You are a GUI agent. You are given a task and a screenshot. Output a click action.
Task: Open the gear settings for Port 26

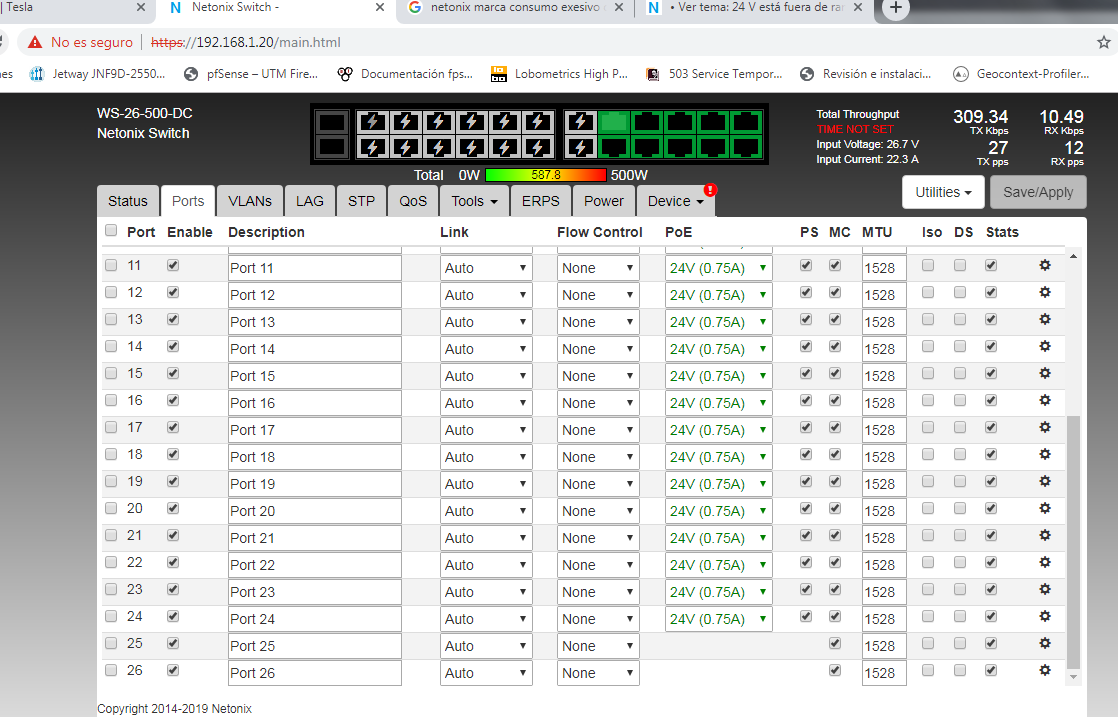(x=1045, y=671)
